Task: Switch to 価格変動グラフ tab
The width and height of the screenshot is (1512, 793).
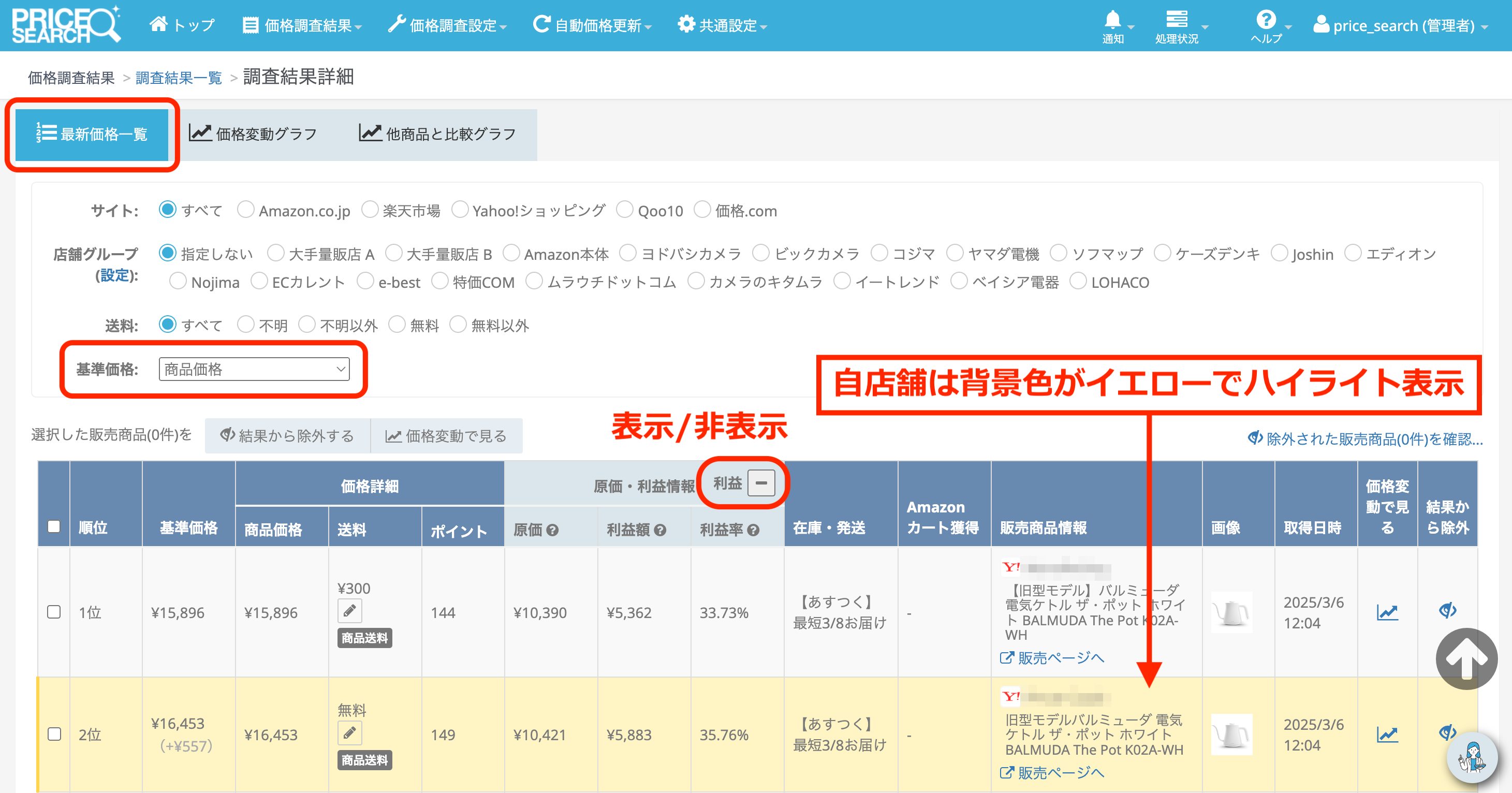Action: pos(253,135)
